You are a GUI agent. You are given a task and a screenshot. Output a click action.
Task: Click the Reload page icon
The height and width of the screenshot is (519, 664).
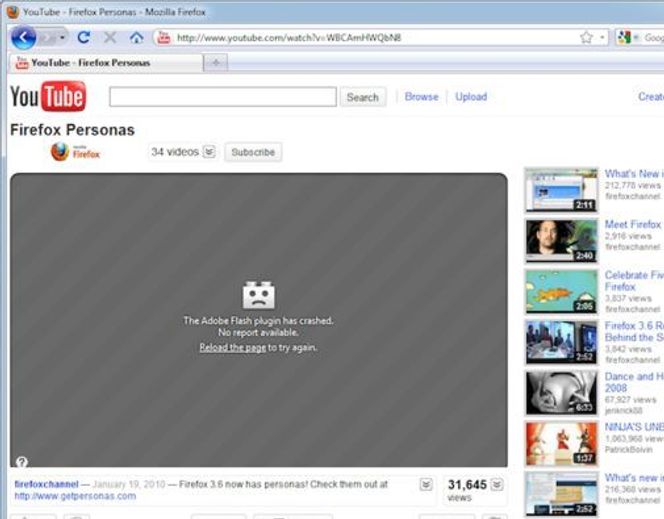coord(83,38)
